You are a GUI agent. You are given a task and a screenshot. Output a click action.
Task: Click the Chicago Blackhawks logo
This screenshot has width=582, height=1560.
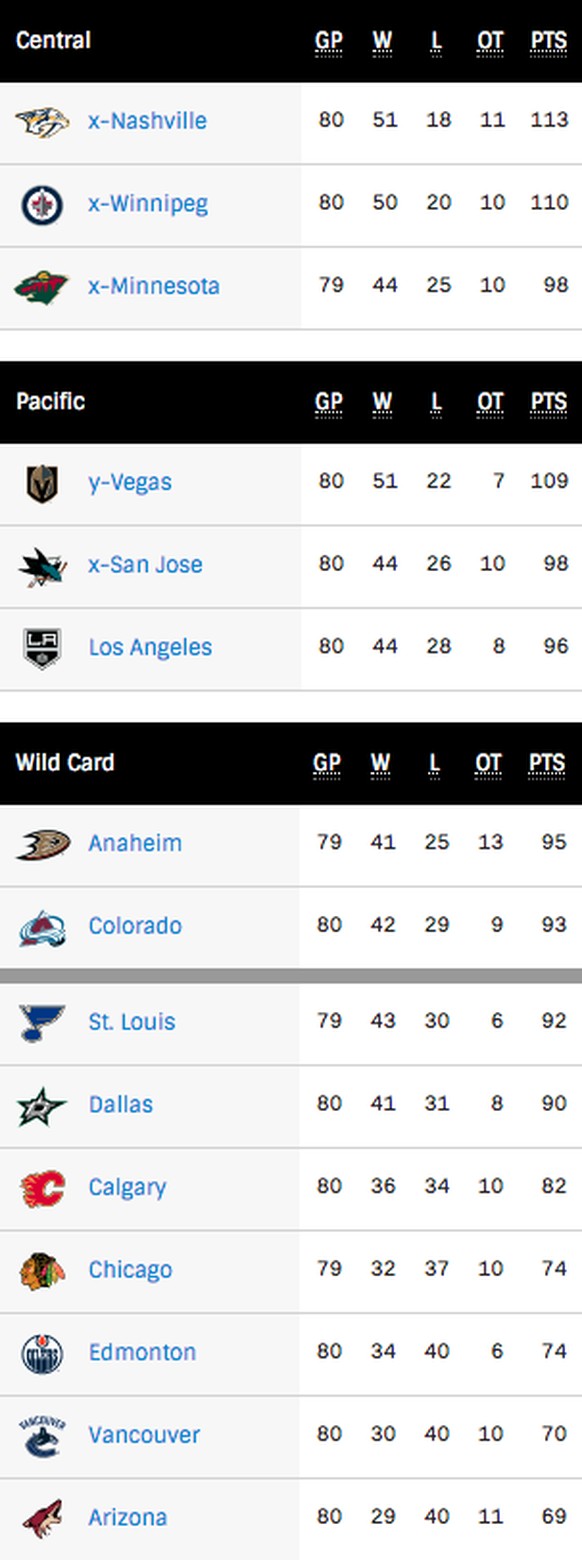[42, 1271]
